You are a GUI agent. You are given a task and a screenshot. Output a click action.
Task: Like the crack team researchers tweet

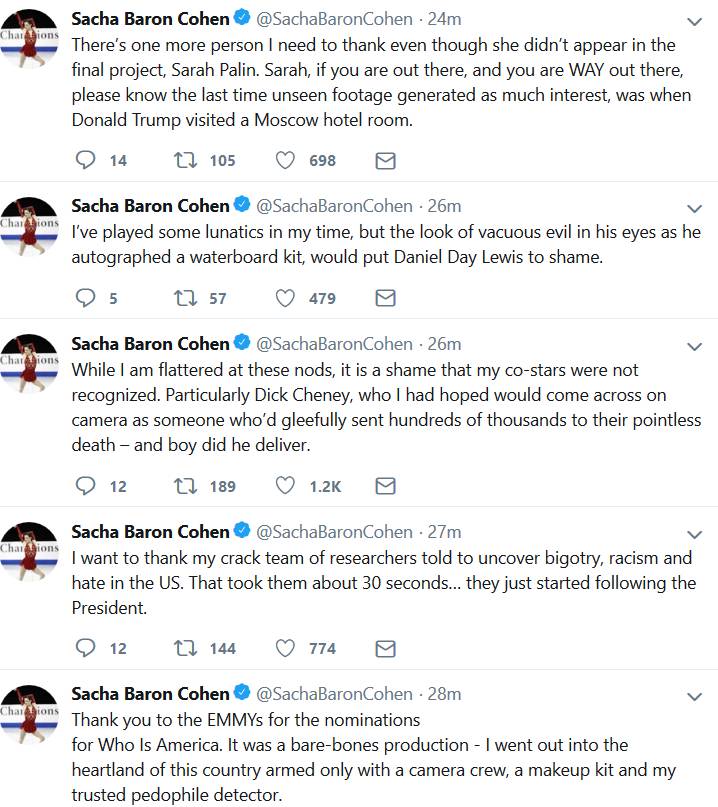pos(286,648)
